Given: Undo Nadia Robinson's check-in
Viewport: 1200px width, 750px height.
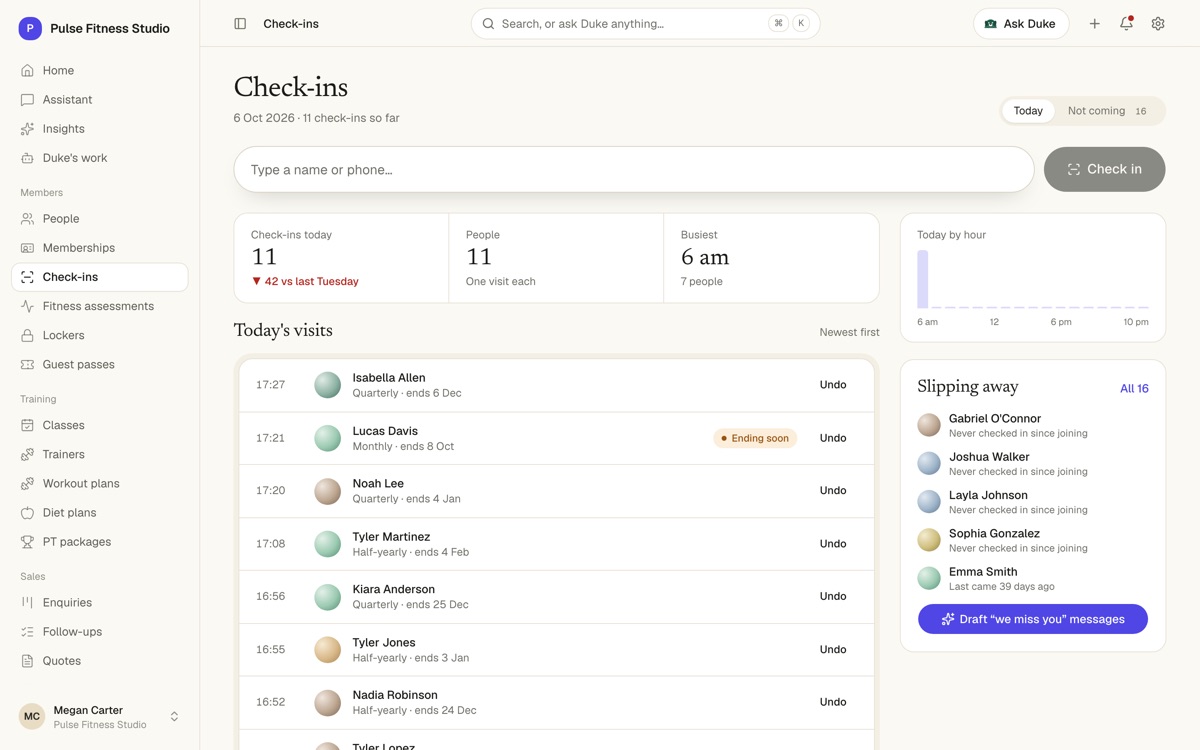Looking at the screenshot, I should point(833,702).
